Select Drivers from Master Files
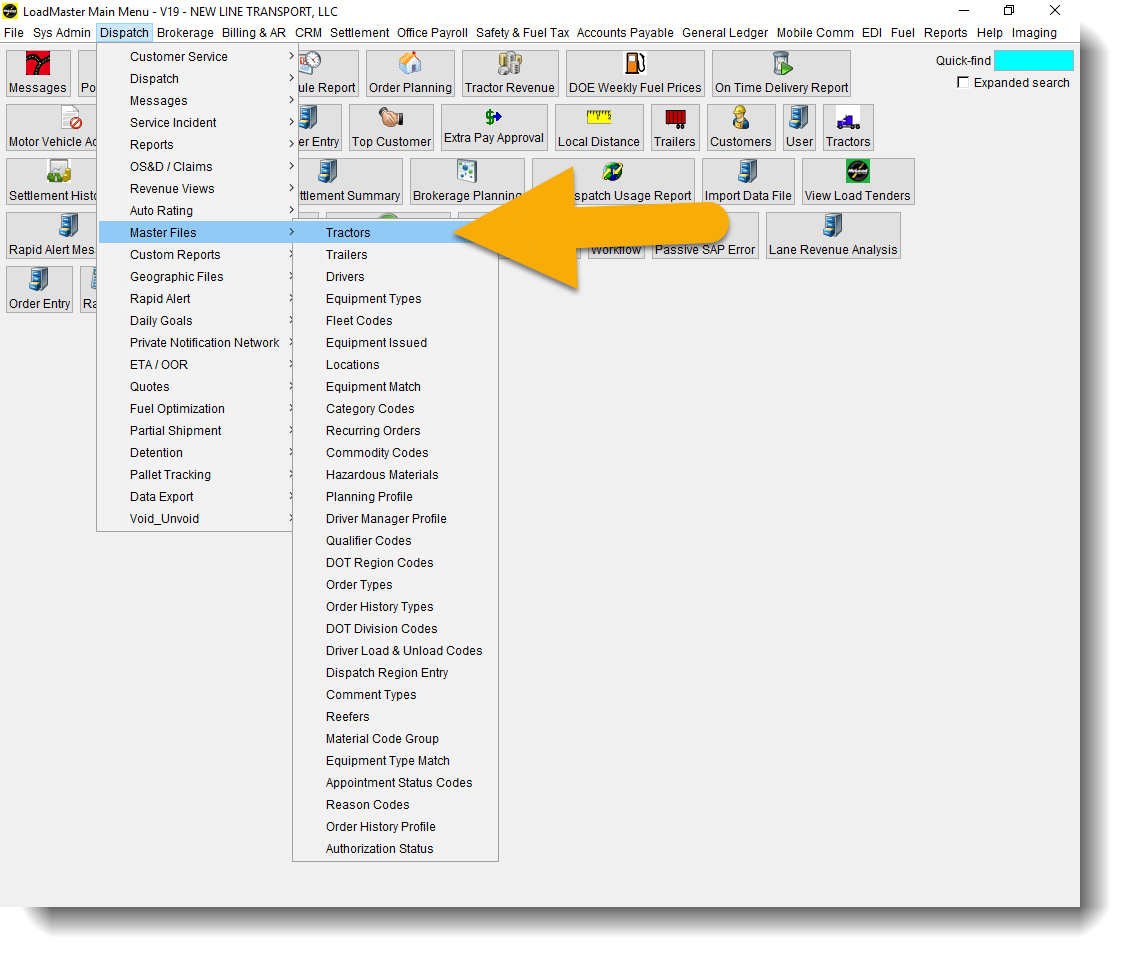1132x959 pixels. [395, 277]
